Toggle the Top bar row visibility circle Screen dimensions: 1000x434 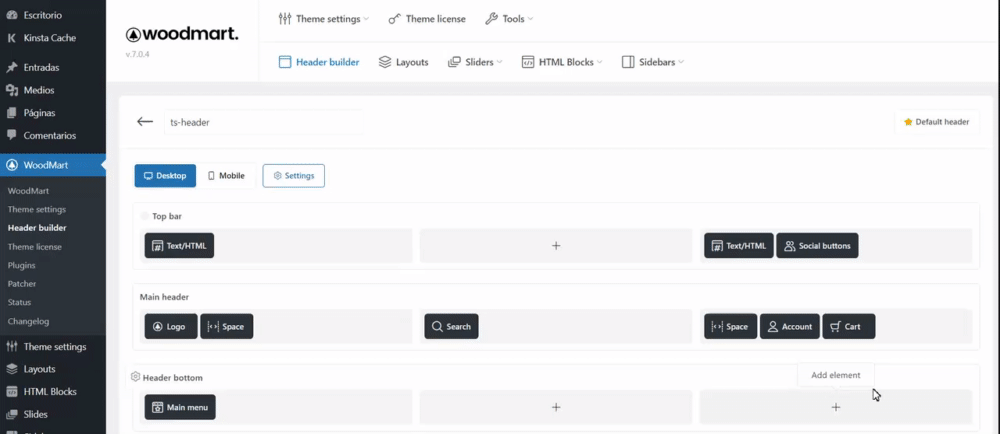145,216
